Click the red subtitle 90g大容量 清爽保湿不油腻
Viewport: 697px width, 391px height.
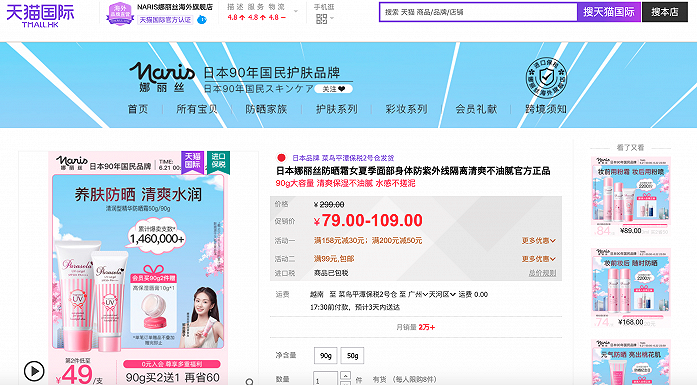point(345,183)
